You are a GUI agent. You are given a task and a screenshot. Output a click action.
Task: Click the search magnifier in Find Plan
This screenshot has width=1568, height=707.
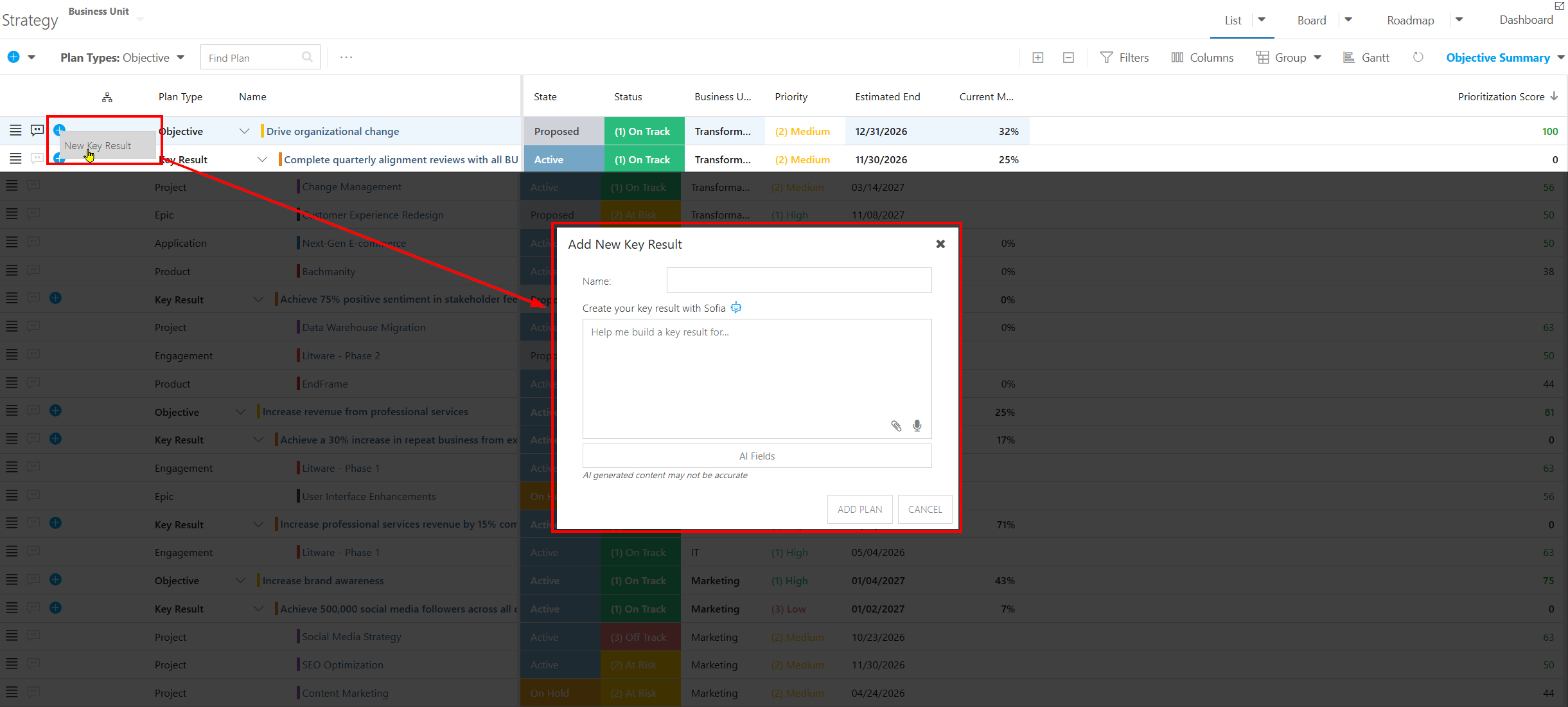tap(307, 57)
